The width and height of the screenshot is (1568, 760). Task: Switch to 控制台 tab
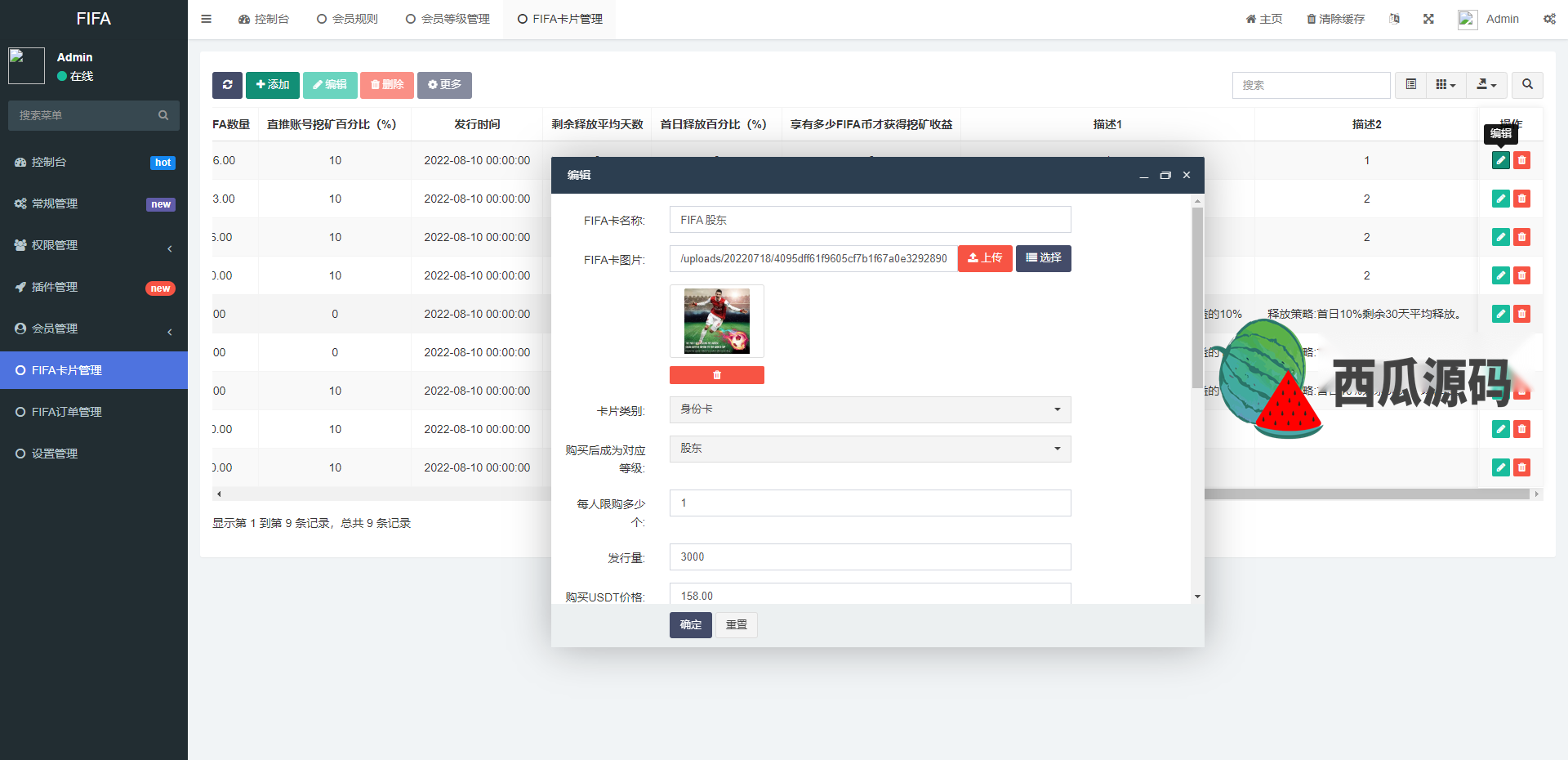click(264, 19)
